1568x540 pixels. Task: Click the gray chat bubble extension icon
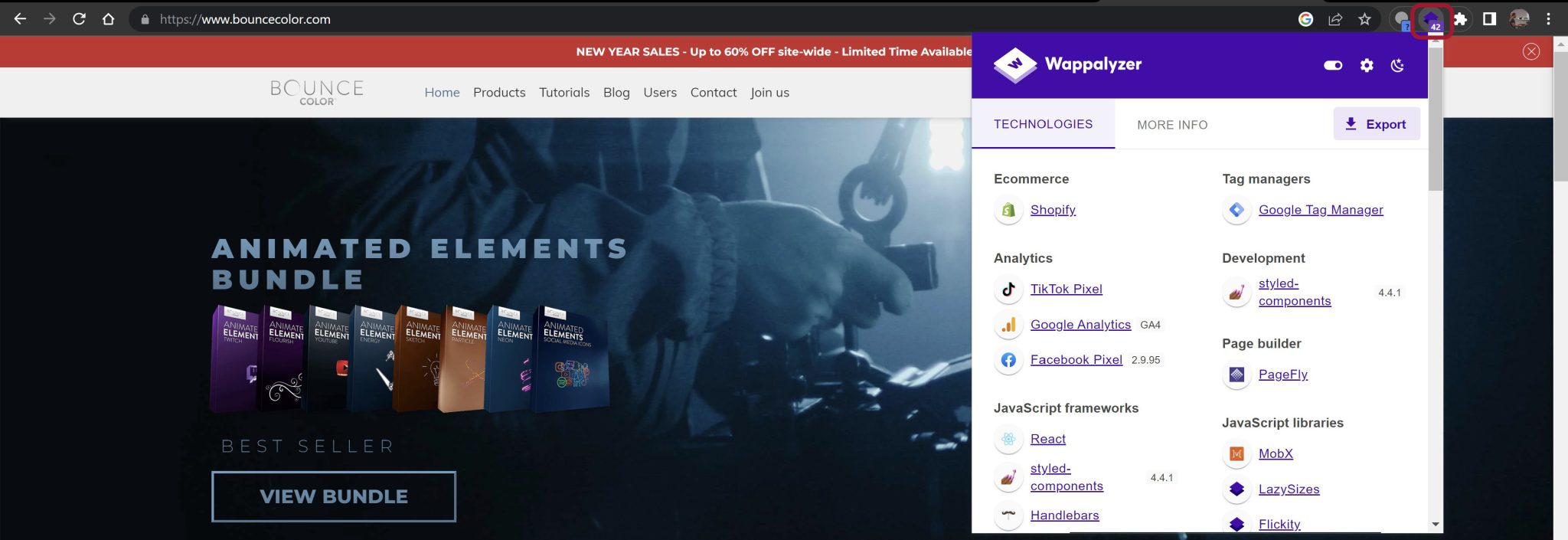[1402, 20]
